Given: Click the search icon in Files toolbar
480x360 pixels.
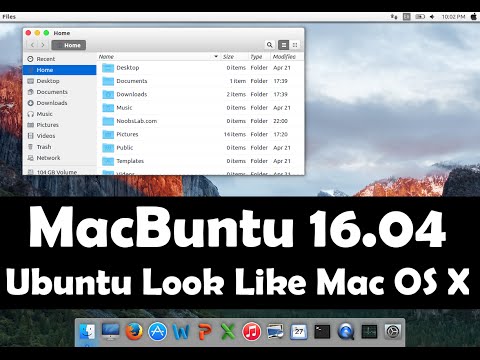Looking at the screenshot, I should click(270, 45).
